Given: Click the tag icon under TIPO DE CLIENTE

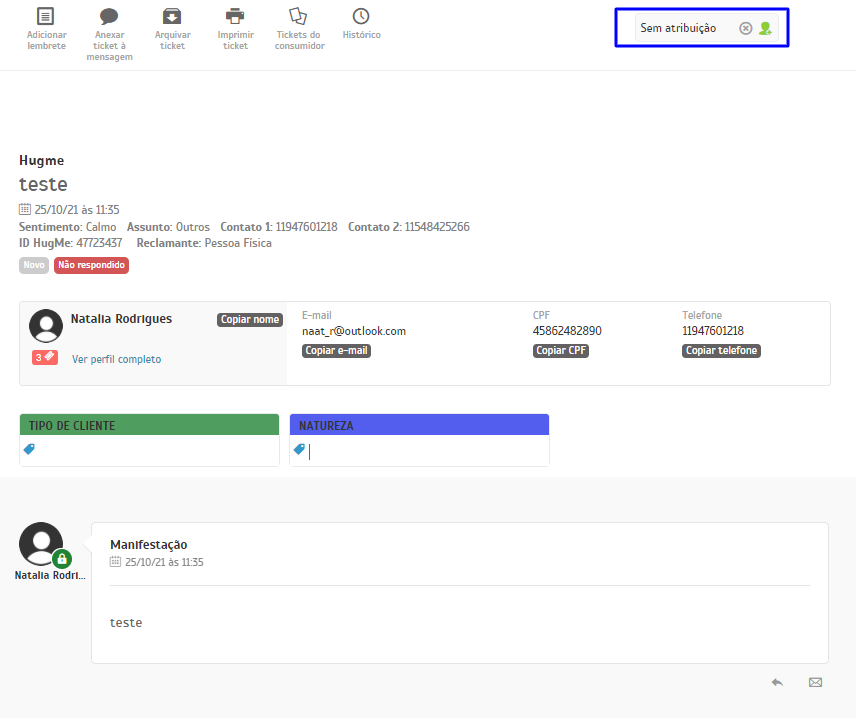Looking at the screenshot, I should tap(29, 449).
